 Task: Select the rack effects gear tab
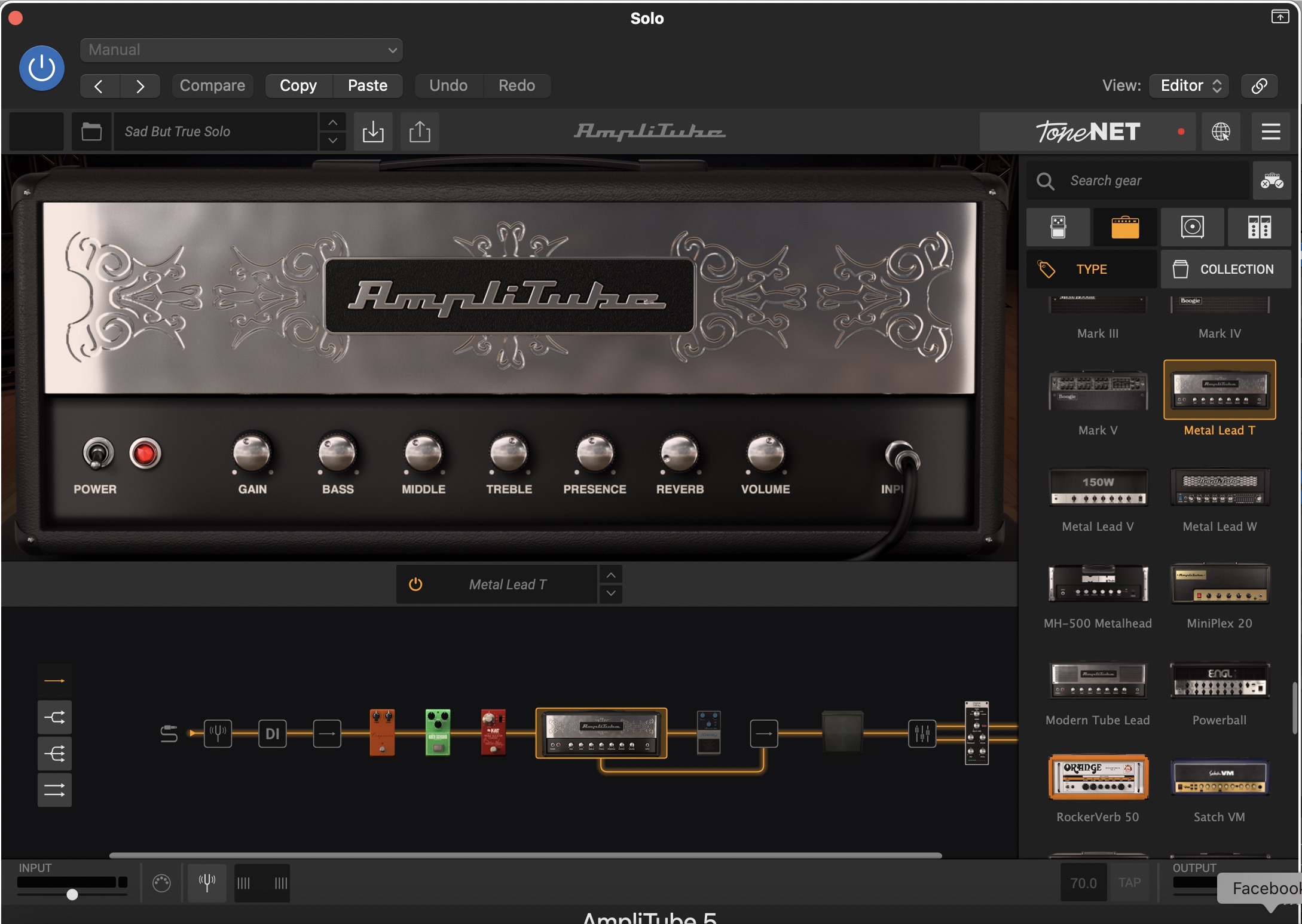(1259, 228)
